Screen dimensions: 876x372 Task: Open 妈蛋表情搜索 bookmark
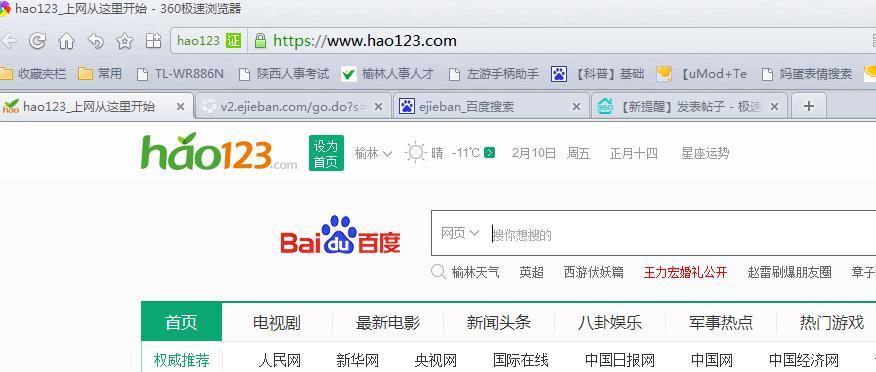coord(807,74)
